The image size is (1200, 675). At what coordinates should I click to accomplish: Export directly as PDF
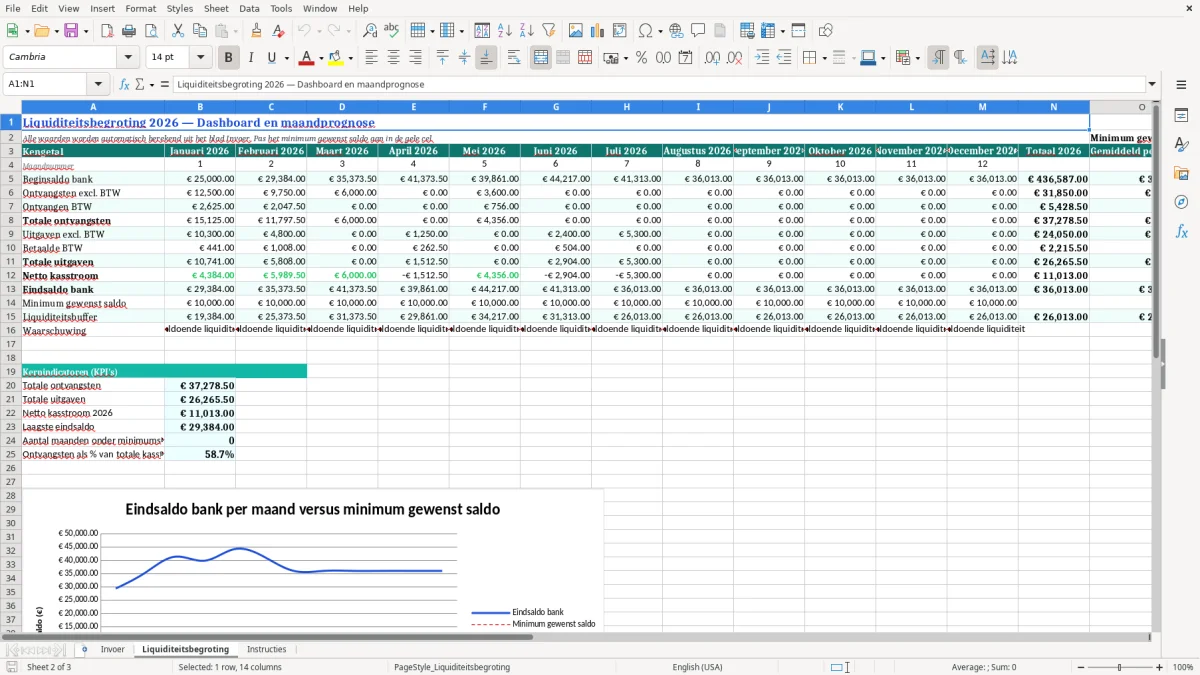pos(107,31)
